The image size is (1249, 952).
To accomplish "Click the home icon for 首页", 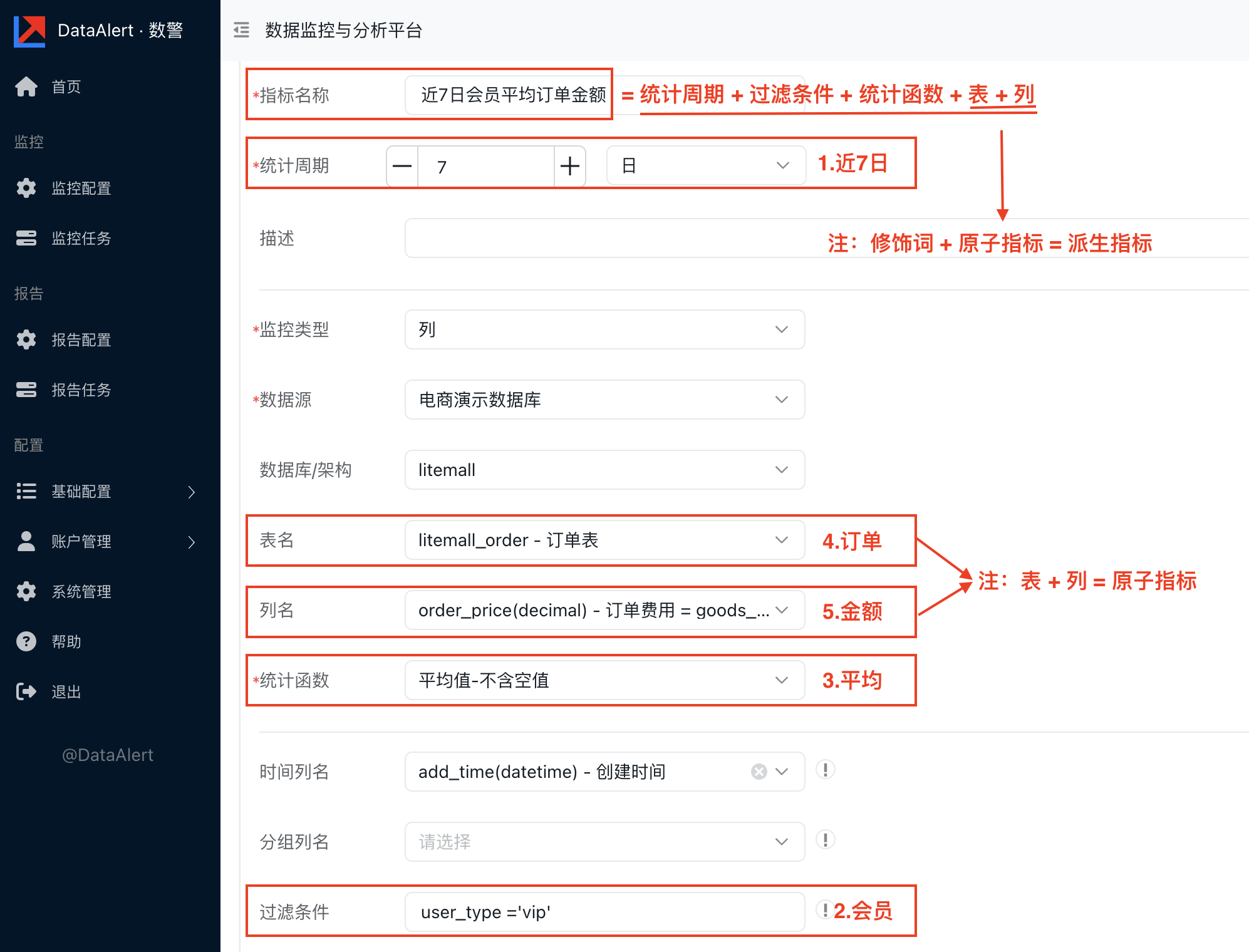I will click(26, 86).
